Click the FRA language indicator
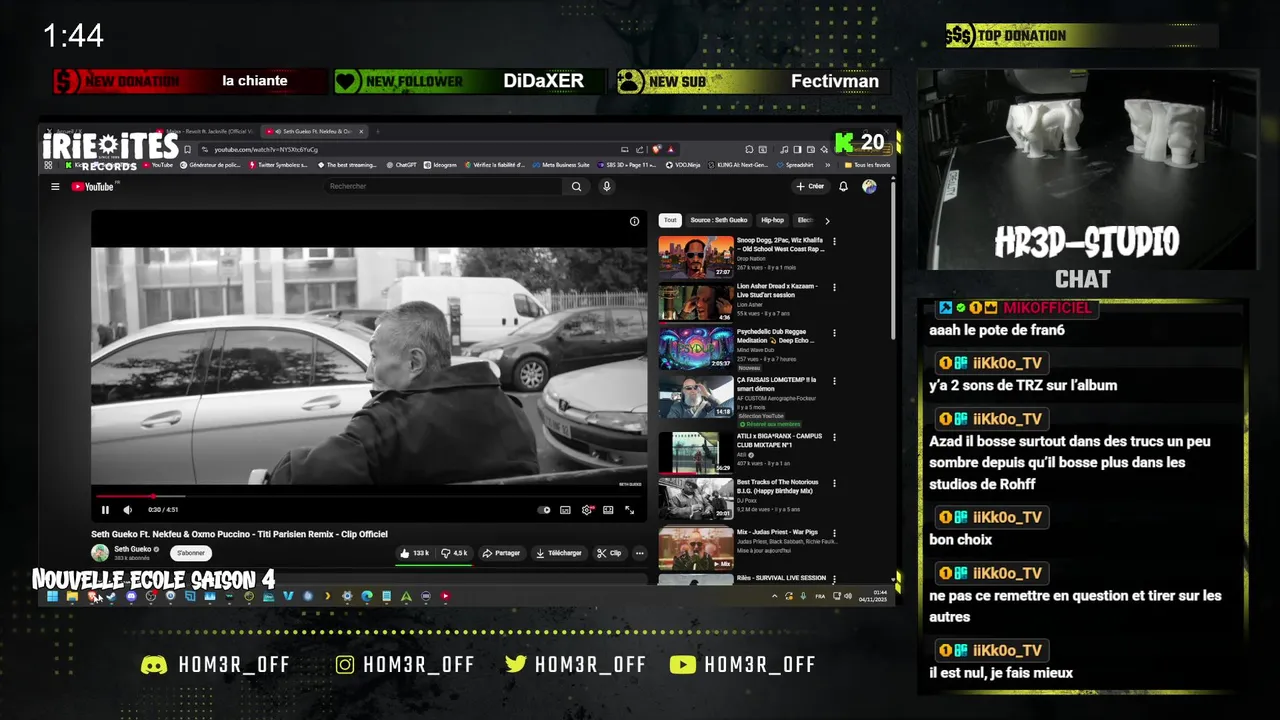This screenshot has height=720, width=1280. (x=820, y=596)
